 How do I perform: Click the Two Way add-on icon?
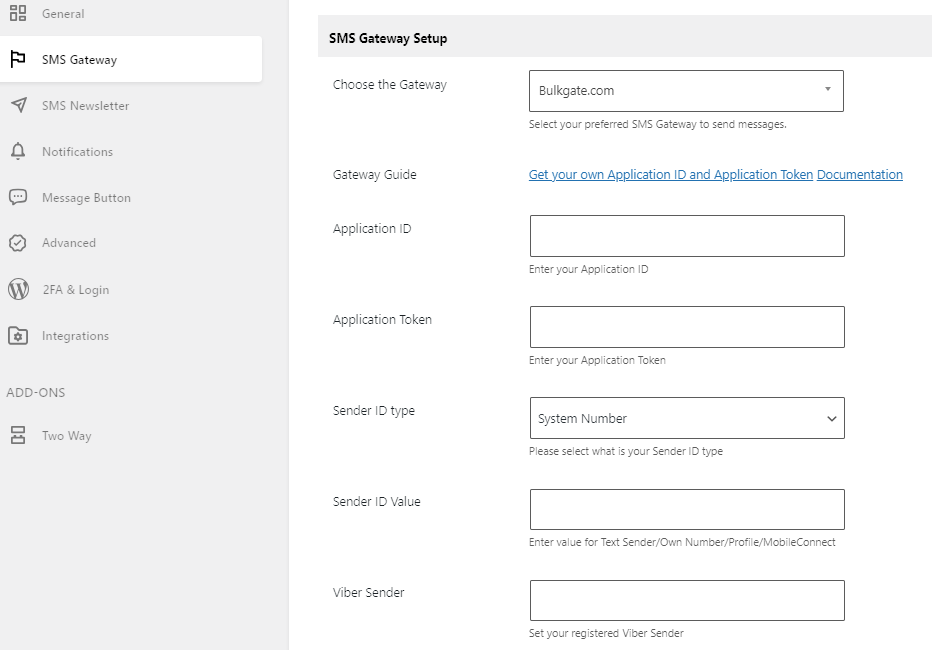tap(18, 435)
